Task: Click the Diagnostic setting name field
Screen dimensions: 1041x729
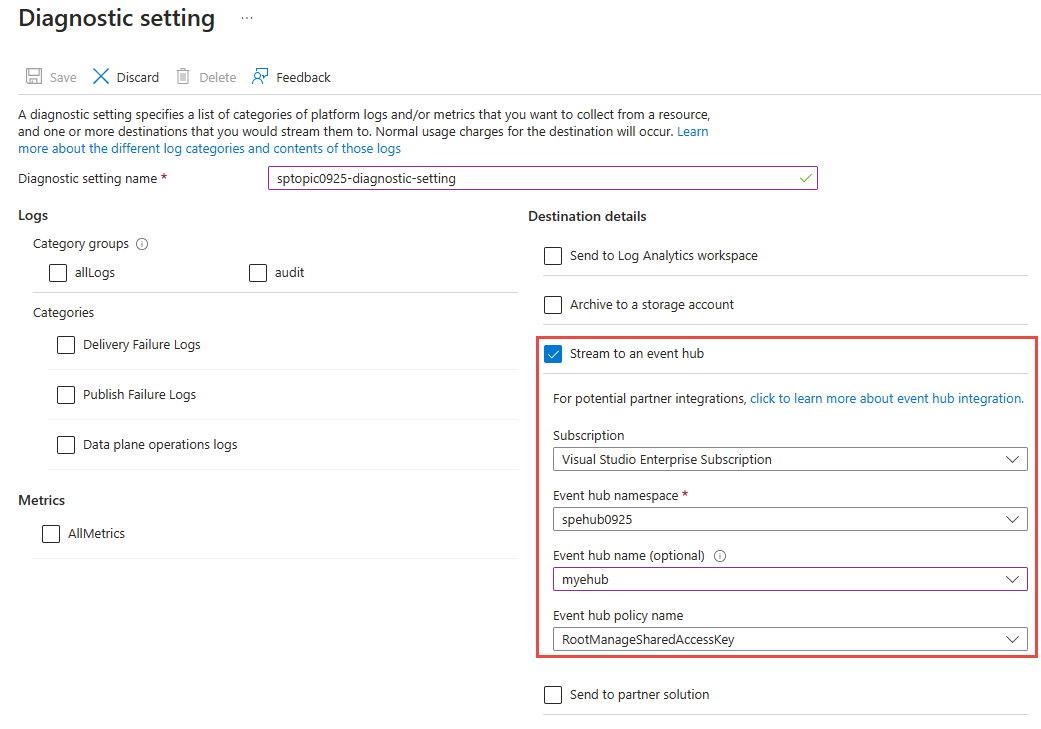Action: (x=540, y=179)
